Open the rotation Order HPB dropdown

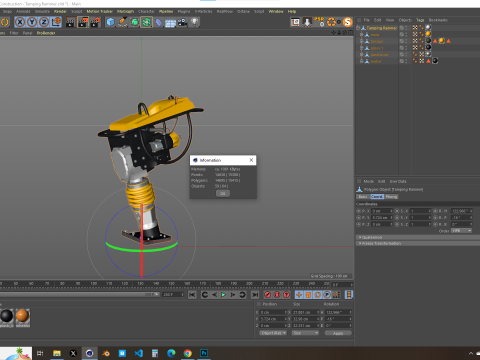pyautogui.click(x=462, y=231)
